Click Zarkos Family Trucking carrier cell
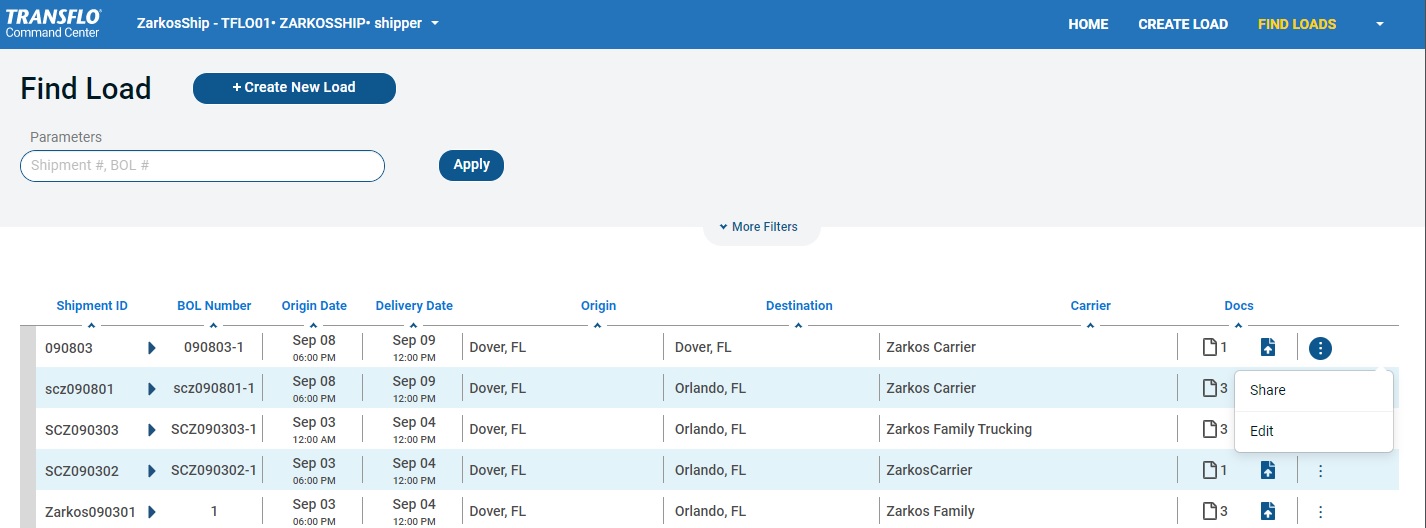The image size is (1426, 528). [959, 429]
